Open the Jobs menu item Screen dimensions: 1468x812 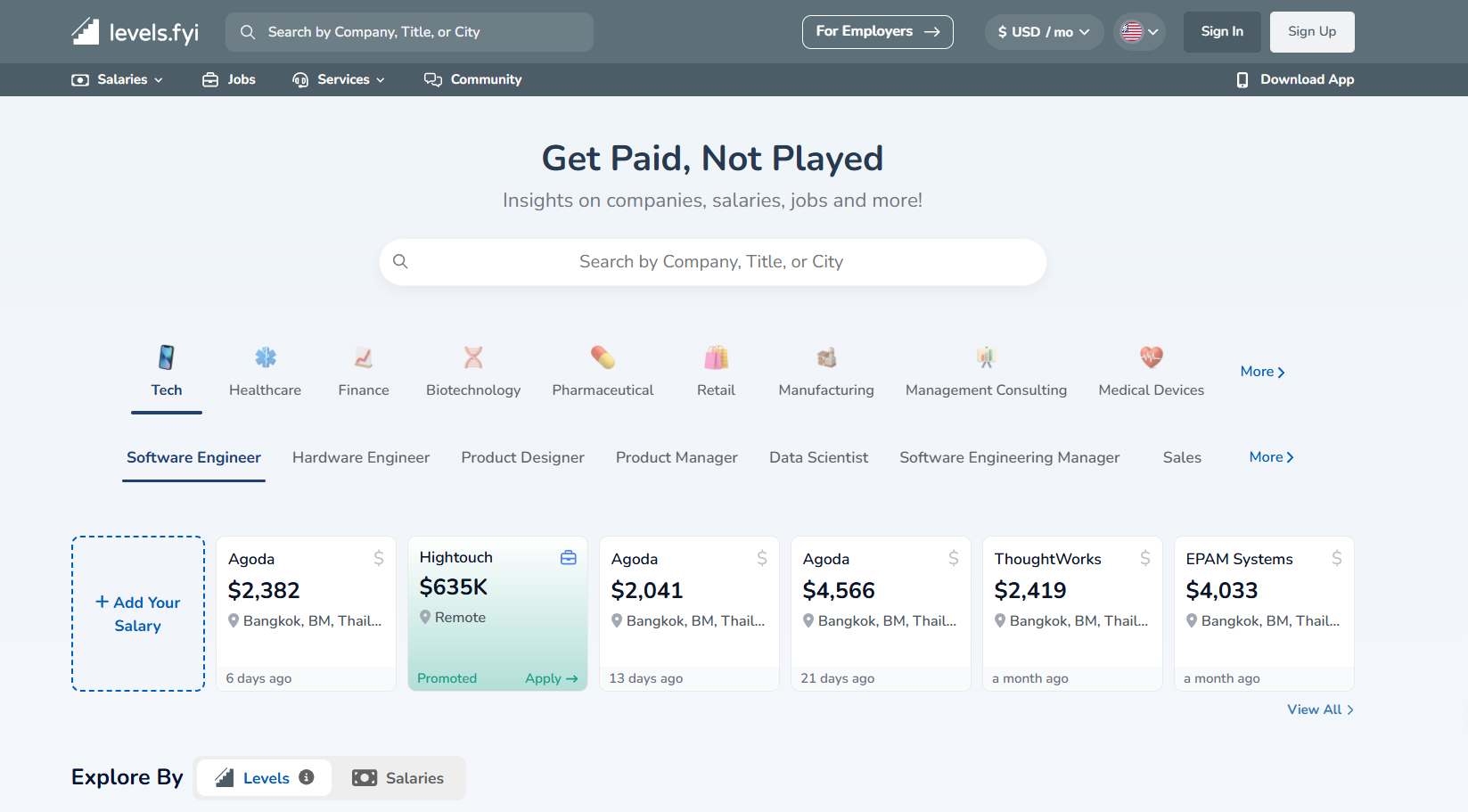(229, 79)
